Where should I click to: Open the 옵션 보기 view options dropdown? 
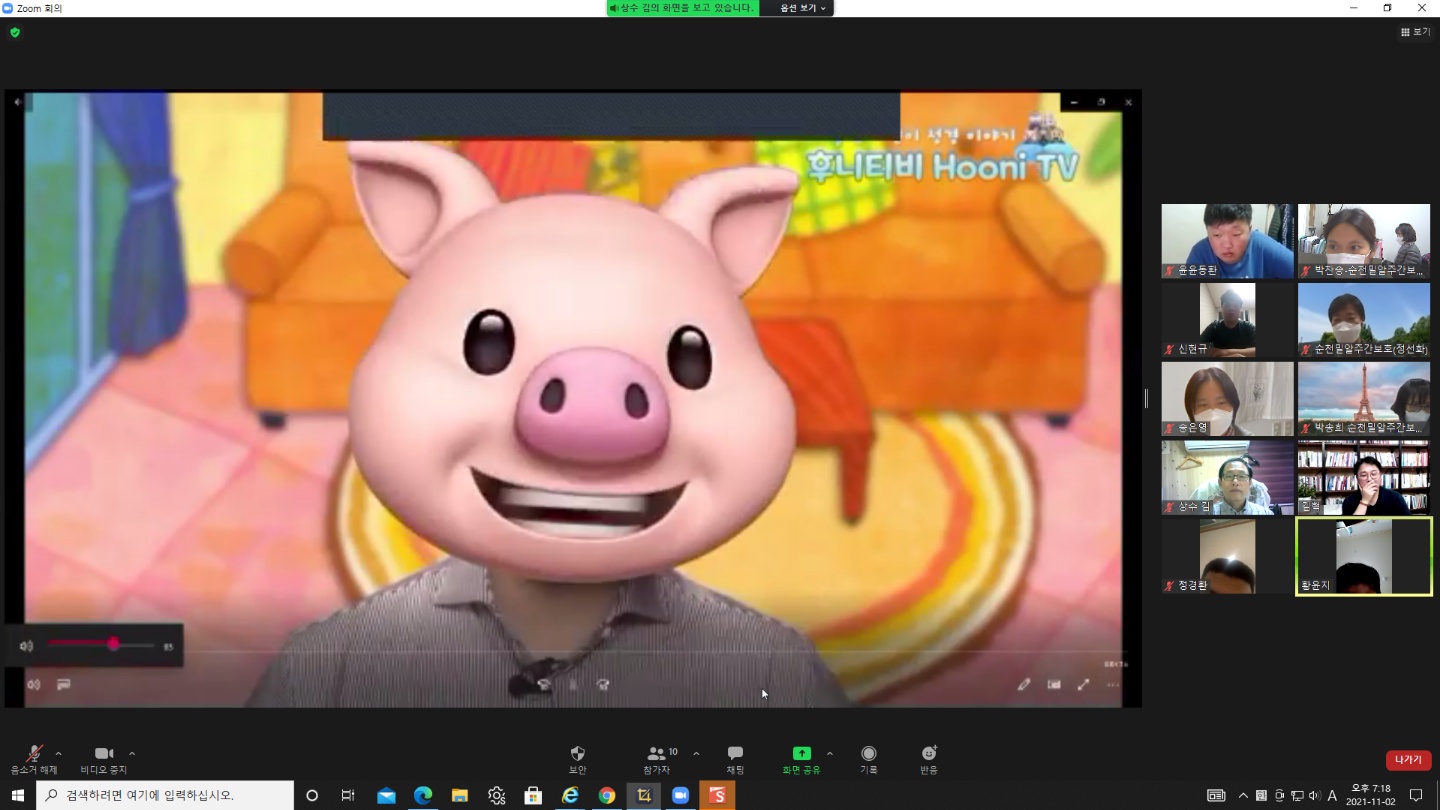802,8
